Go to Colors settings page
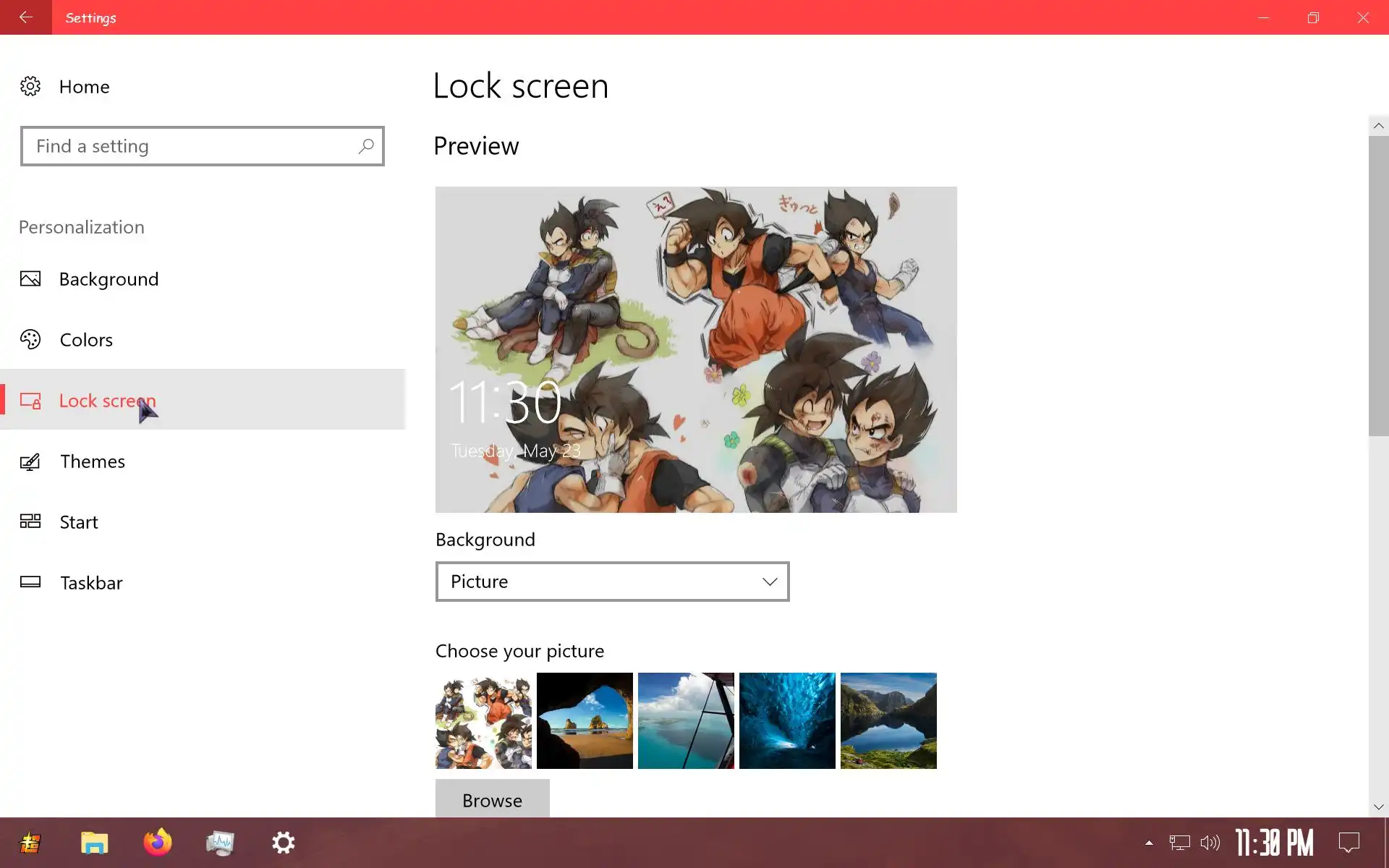 (86, 340)
